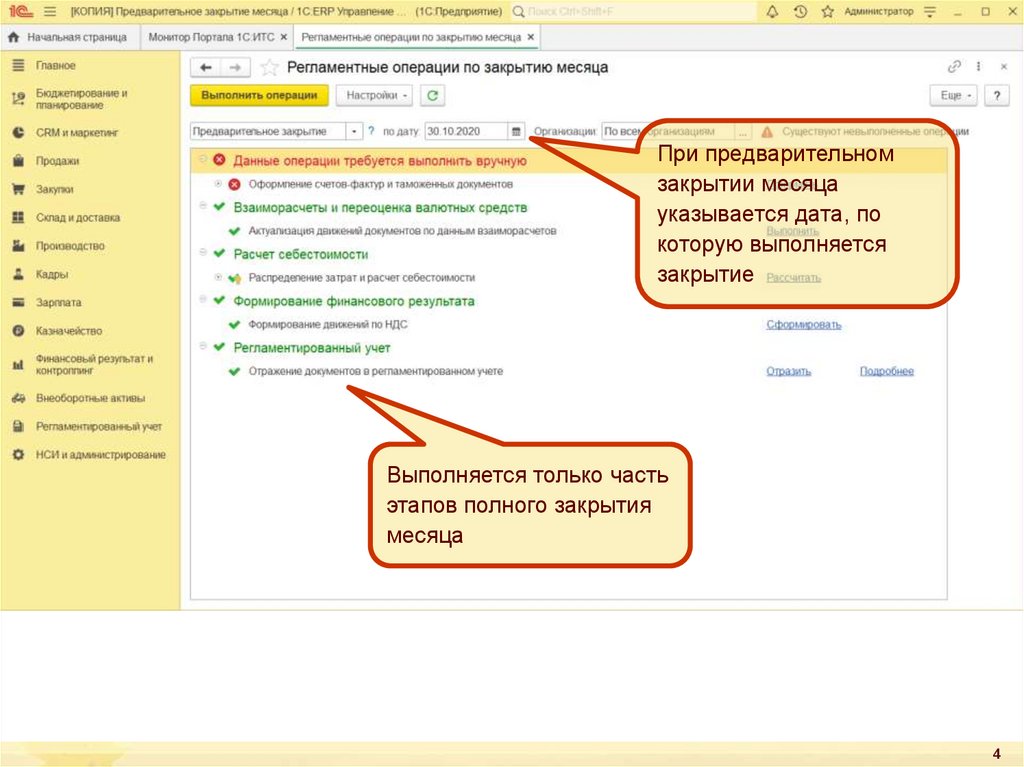Screen dimensions: 1024x767
Task: Collapse the Расчет себестоимости group
Action: [x=204, y=253]
